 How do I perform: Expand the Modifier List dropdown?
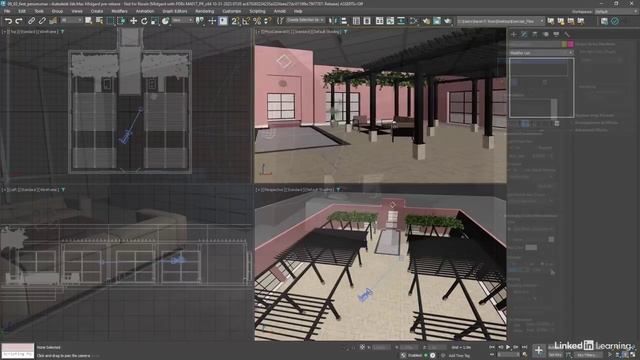click(x=541, y=53)
